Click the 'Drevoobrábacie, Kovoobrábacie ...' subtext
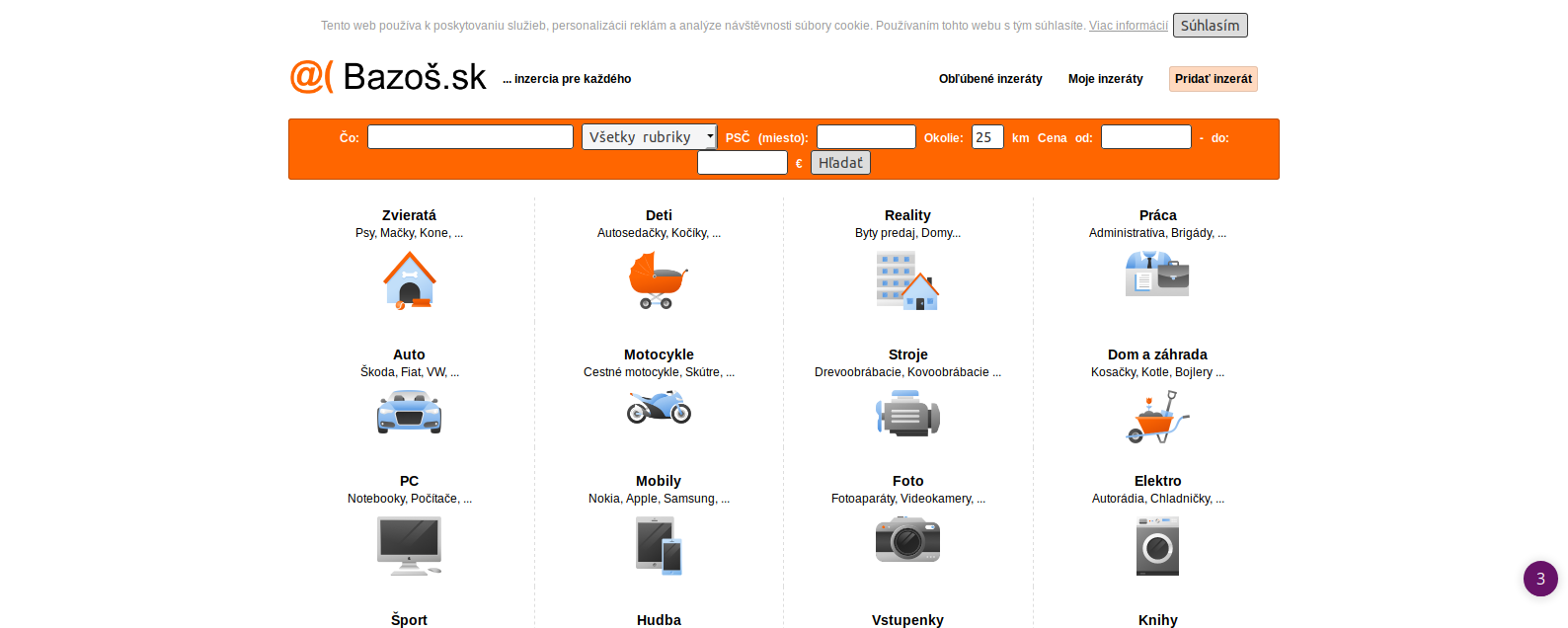This screenshot has height=628, width=1568. (x=907, y=372)
